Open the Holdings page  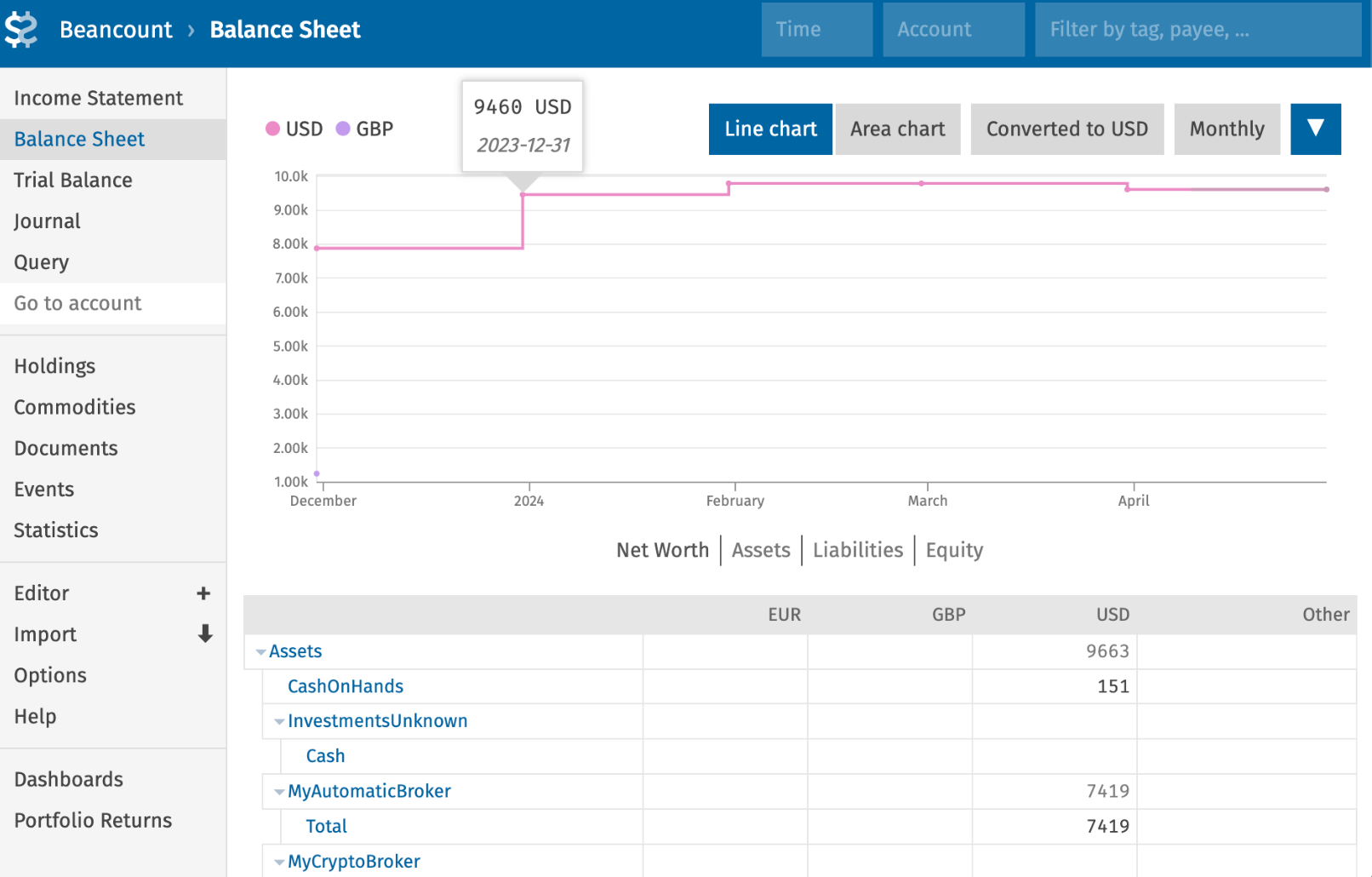pyautogui.click(x=113, y=366)
